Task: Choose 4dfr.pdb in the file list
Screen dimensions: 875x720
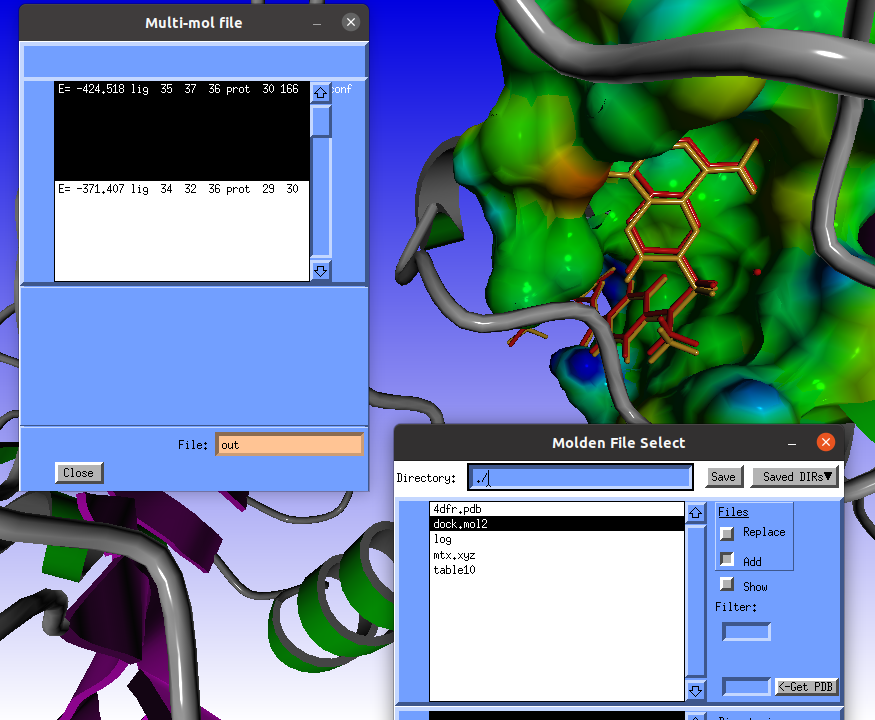Action: pos(457,509)
